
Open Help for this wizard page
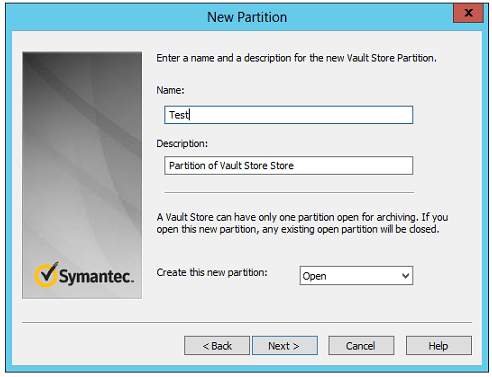click(x=439, y=346)
